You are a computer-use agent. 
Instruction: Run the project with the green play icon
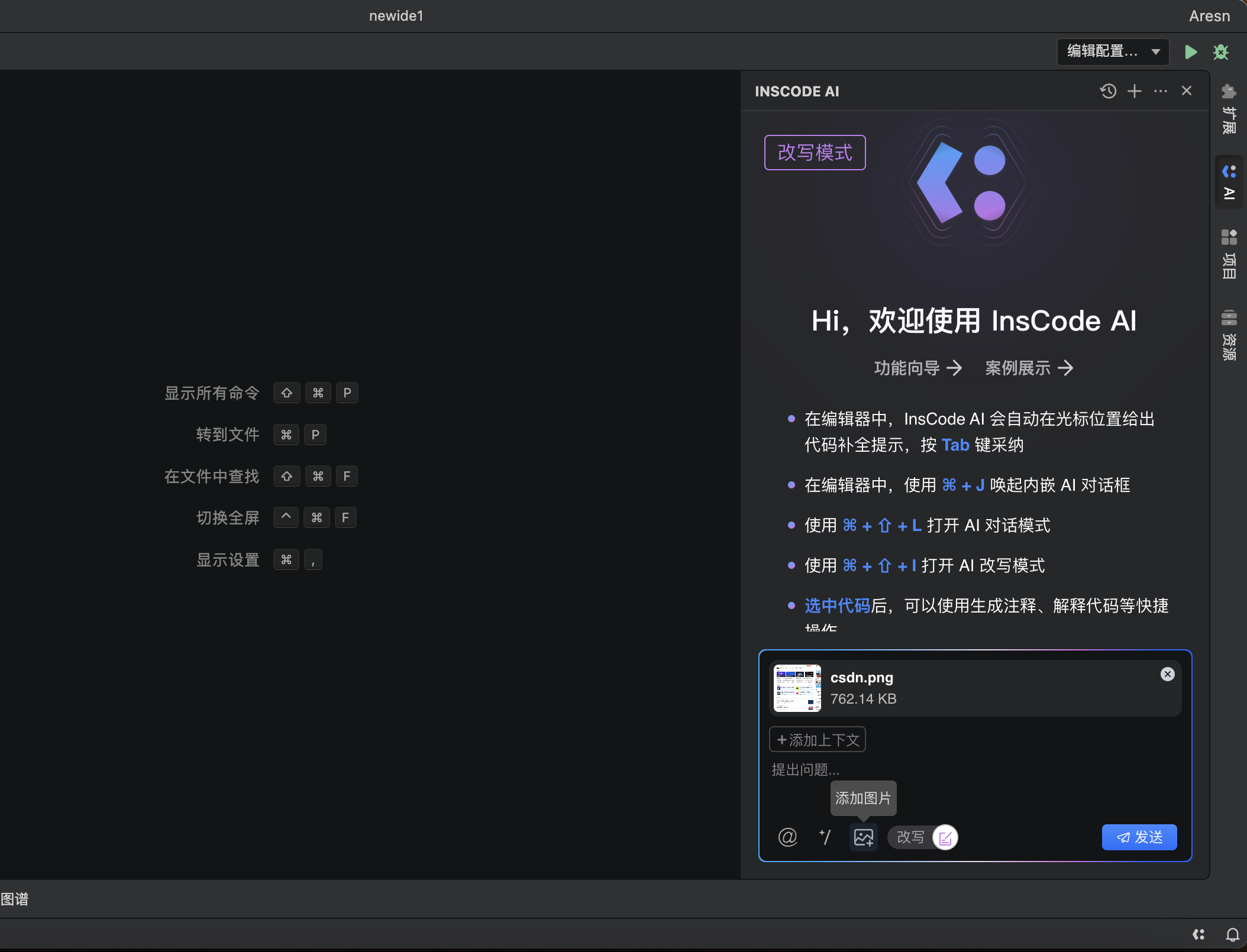tap(1191, 52)
